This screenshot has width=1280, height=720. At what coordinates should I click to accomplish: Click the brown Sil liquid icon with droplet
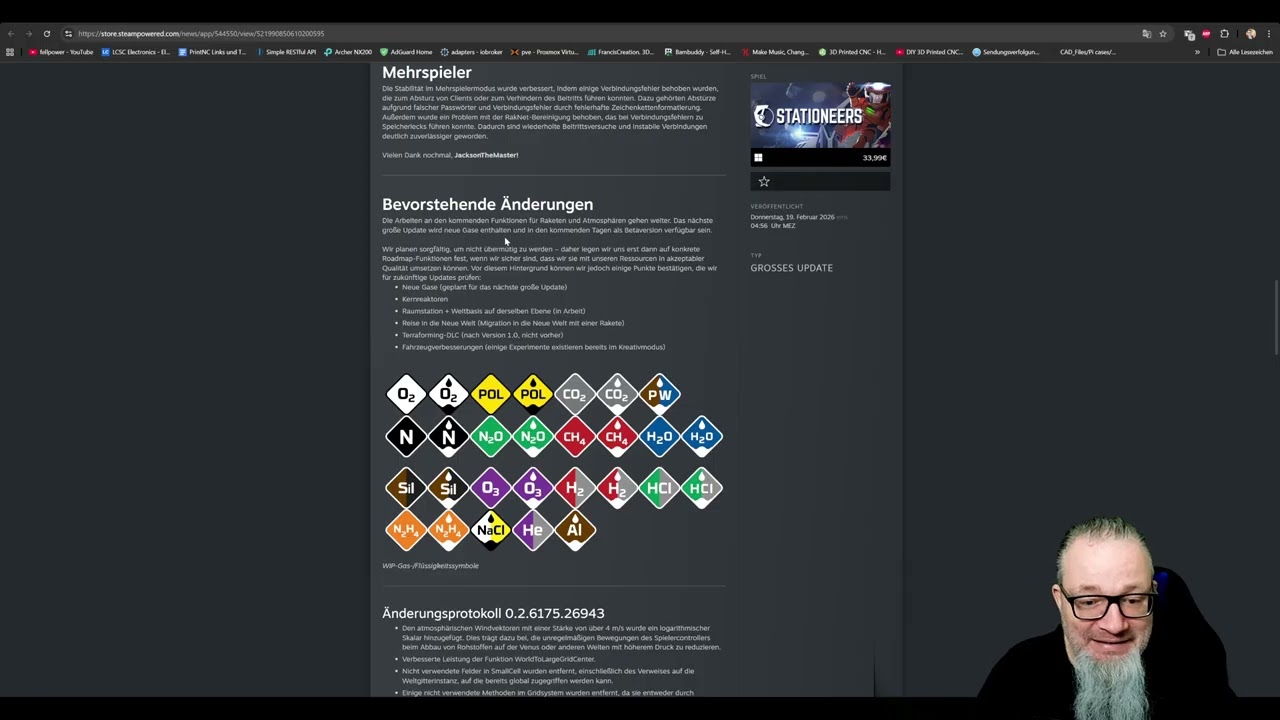click(448, 488)
